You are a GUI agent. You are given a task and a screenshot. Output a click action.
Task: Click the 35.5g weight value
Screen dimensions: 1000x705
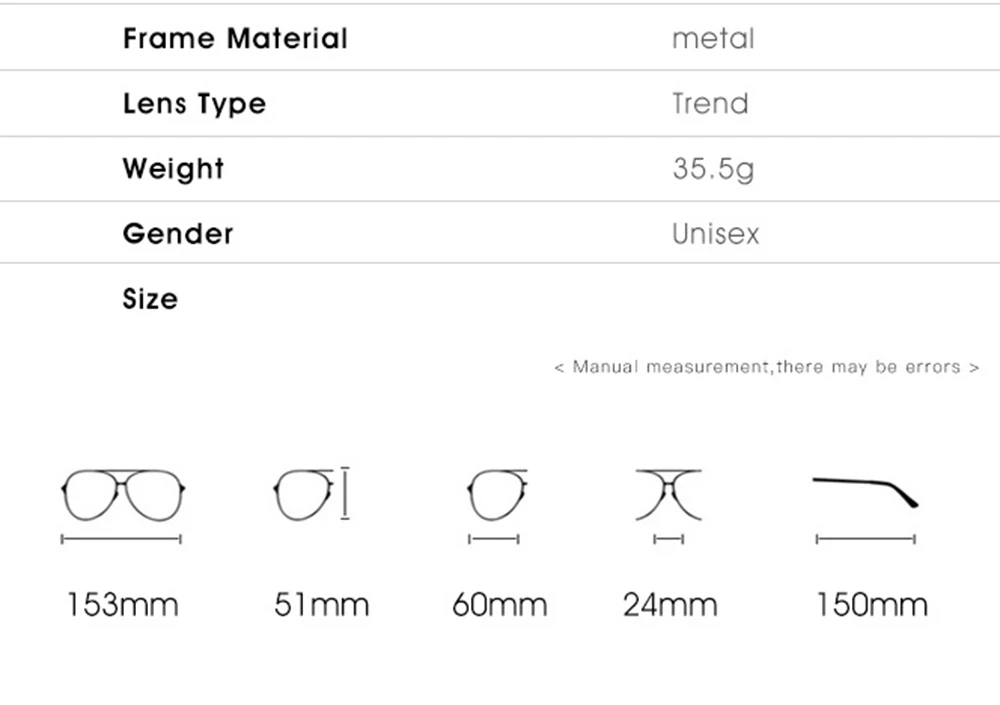(713, 169)
